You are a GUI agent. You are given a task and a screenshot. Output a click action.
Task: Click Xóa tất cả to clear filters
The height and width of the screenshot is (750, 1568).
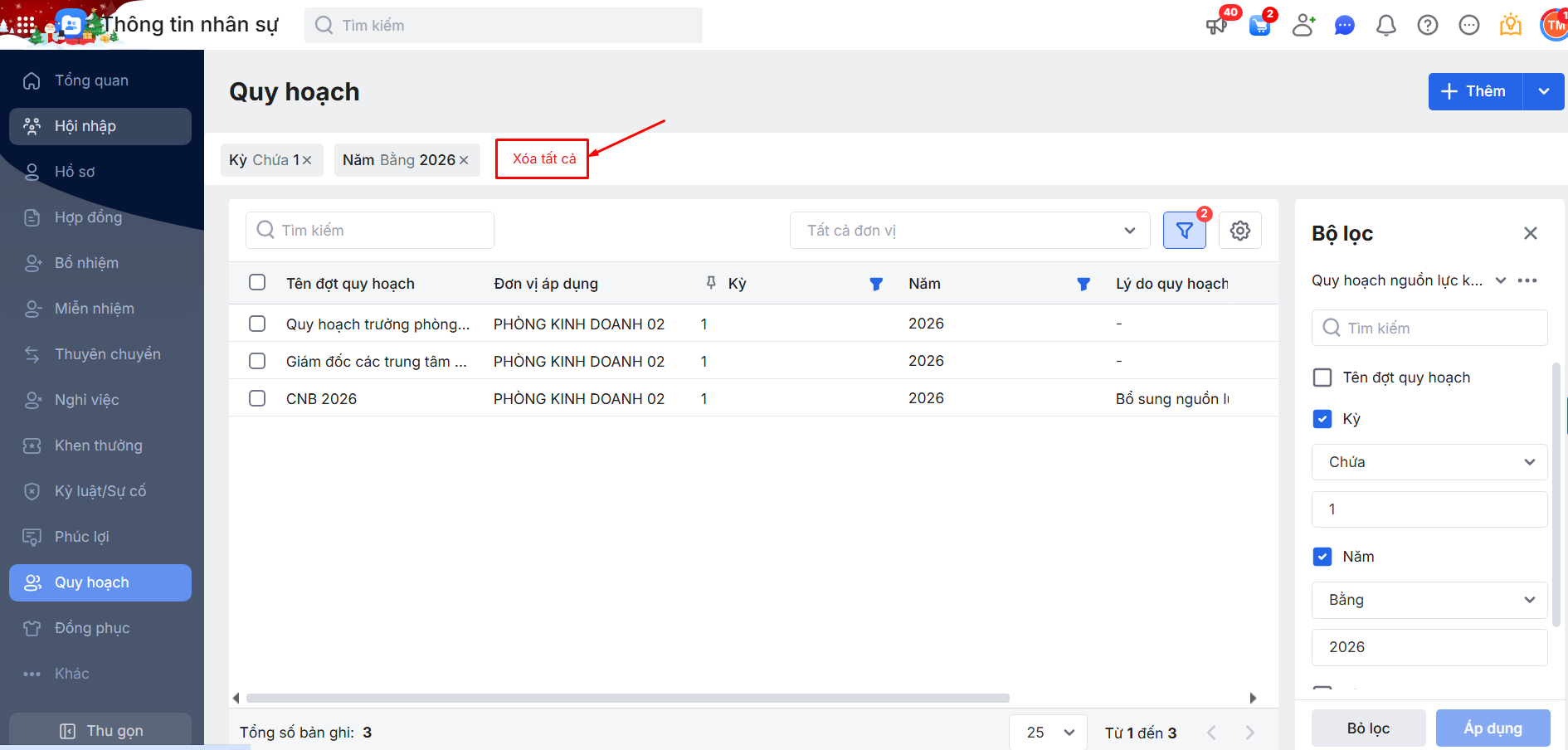[x=543, y=159]
